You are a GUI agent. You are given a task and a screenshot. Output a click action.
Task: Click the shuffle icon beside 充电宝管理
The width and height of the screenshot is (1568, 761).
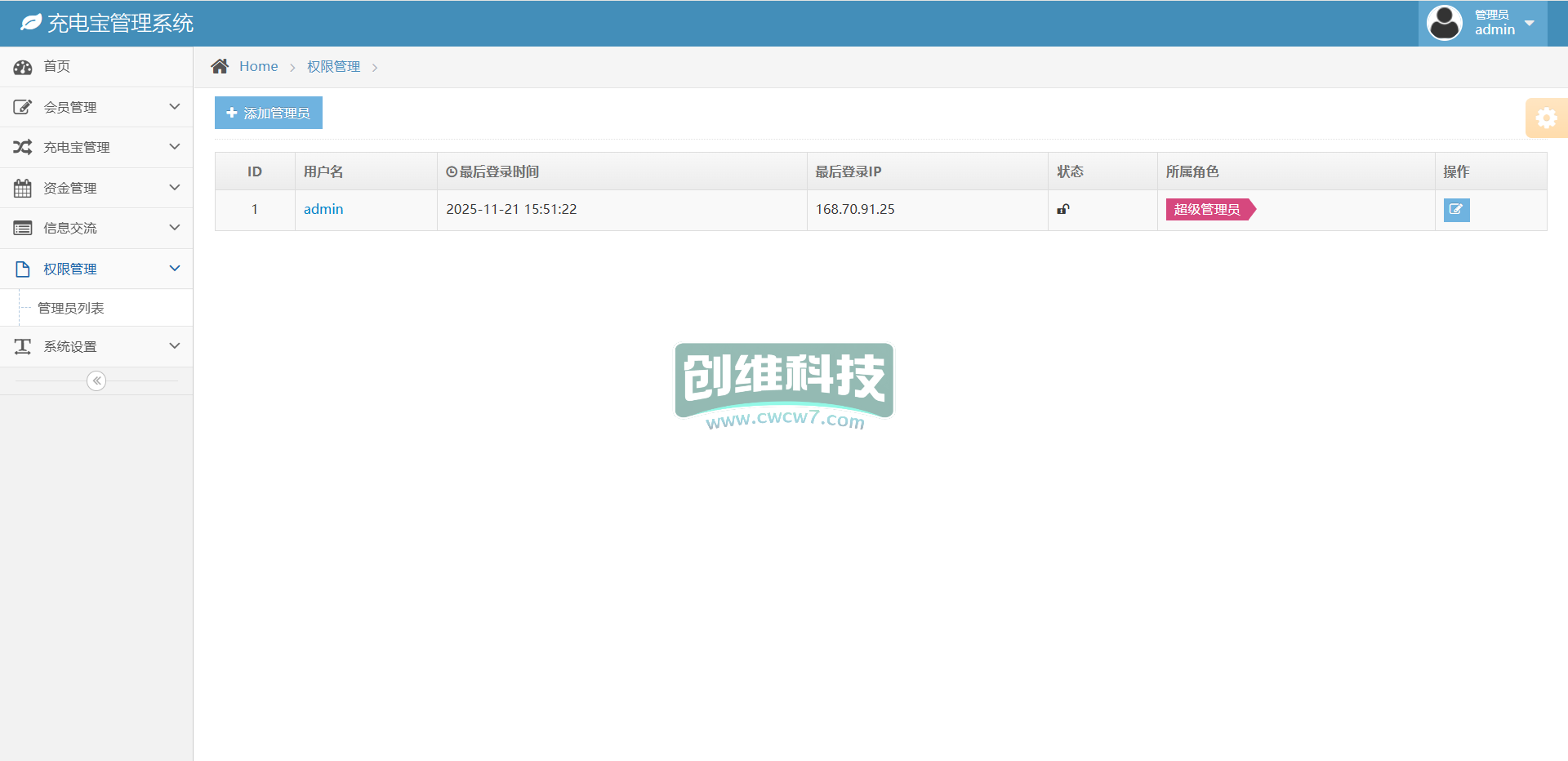[x=23, y=147]
